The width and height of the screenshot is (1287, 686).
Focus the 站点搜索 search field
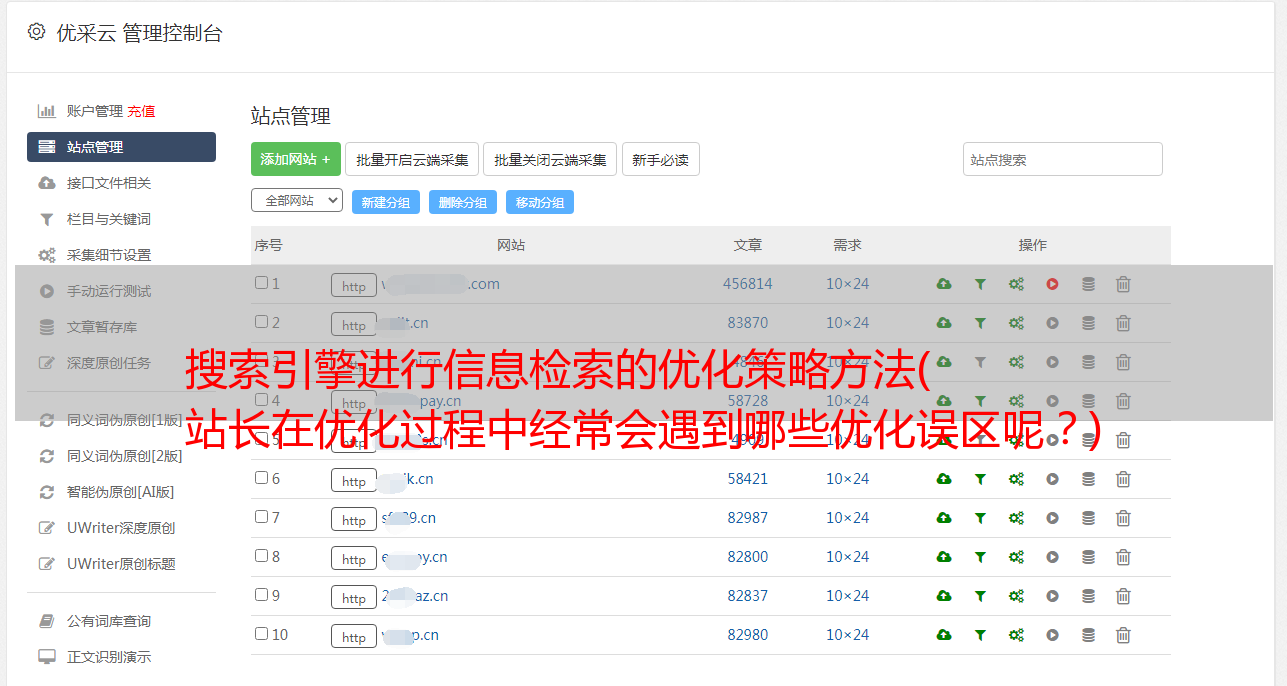point(1063,159)
